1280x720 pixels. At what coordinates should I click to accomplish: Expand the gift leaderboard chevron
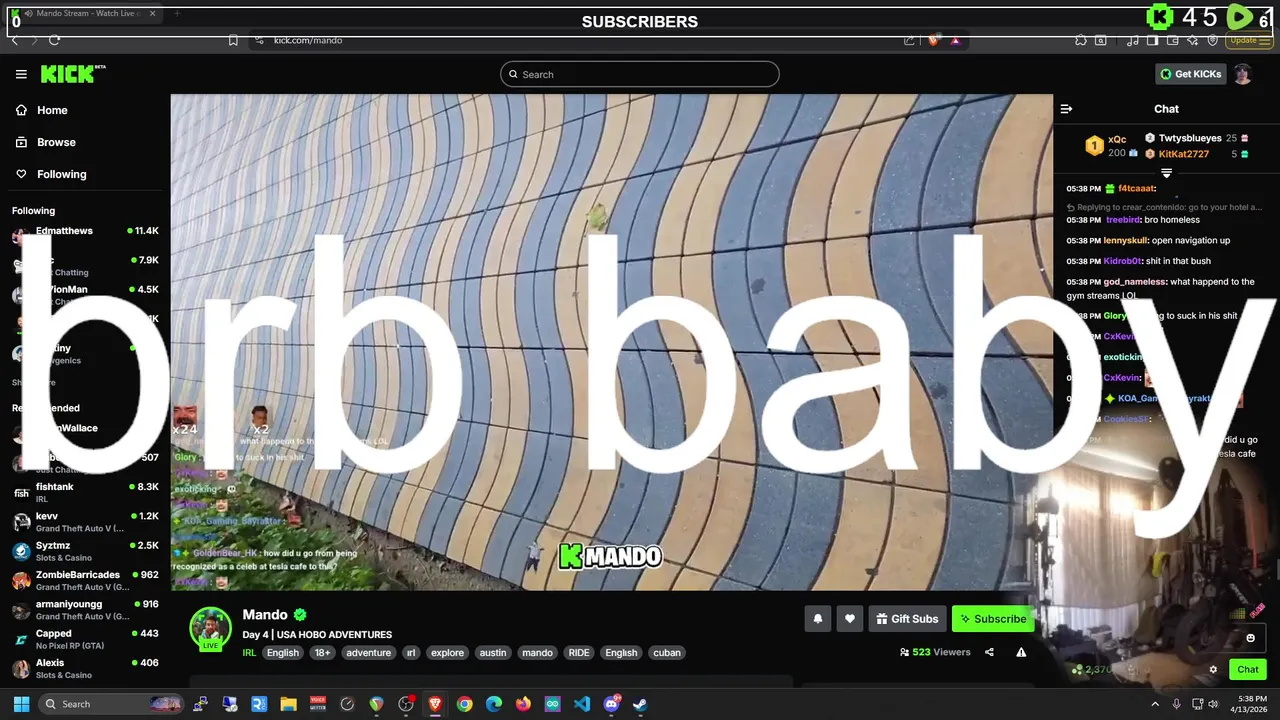tap(1166, 173)
